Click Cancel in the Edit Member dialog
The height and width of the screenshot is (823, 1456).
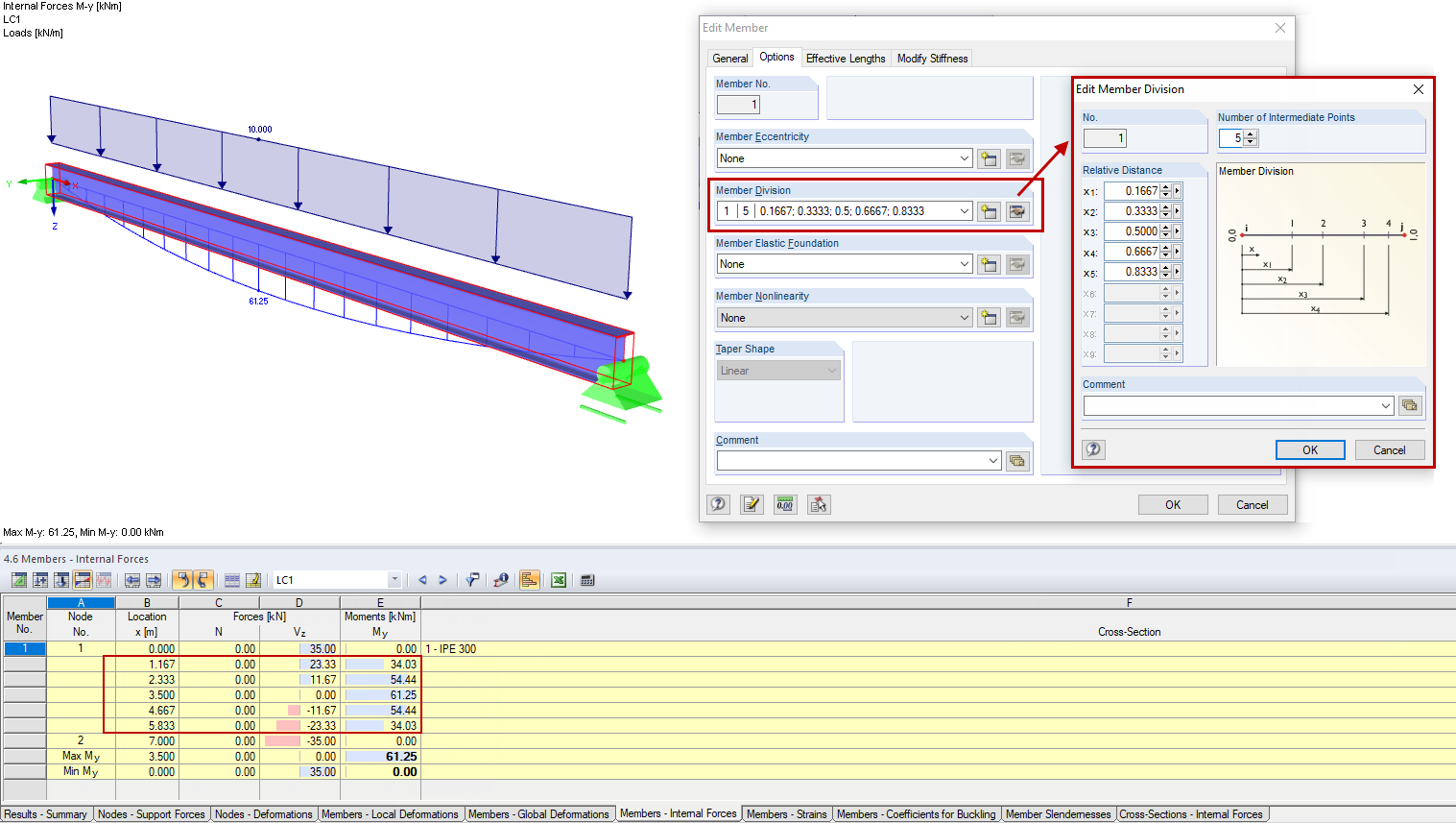coord(1252,504)
